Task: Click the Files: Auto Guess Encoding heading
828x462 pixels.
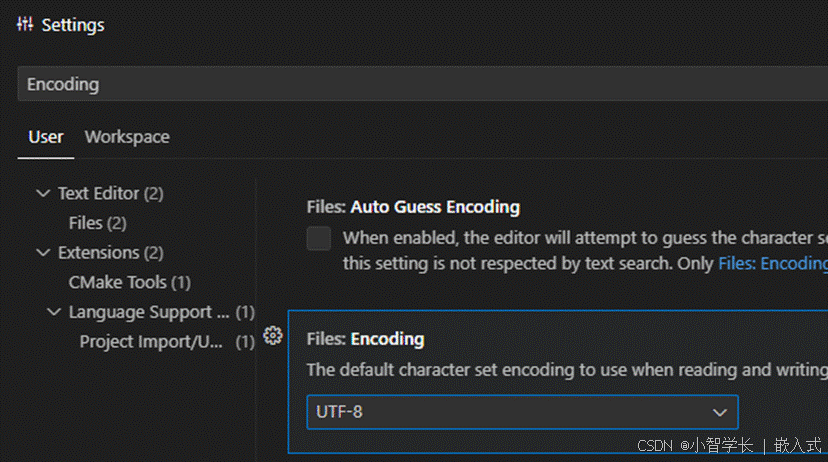Action: pyautogui.click(x=412, y=207)
